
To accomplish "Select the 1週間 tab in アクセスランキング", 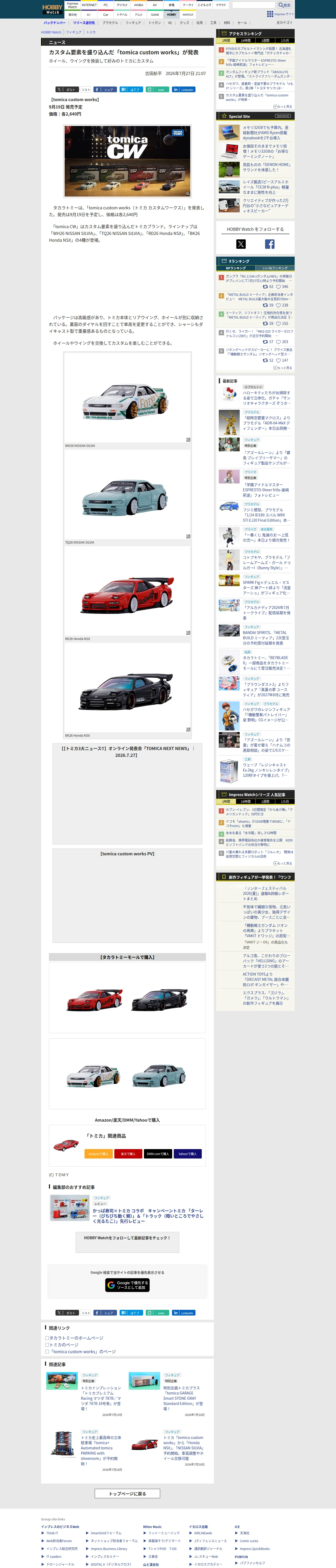I will coord(265,40).
